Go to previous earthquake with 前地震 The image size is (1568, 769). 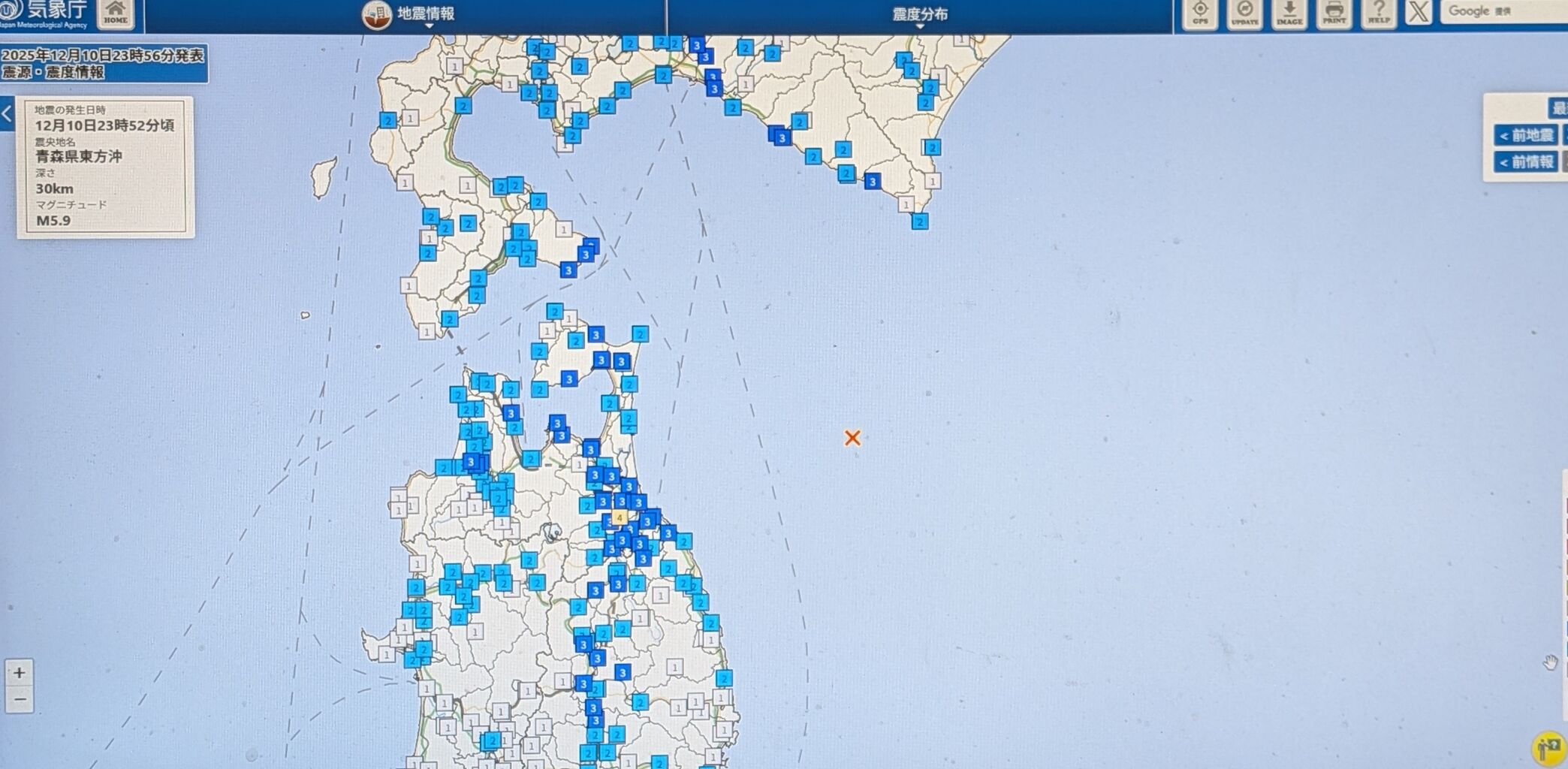point(1526,135)
